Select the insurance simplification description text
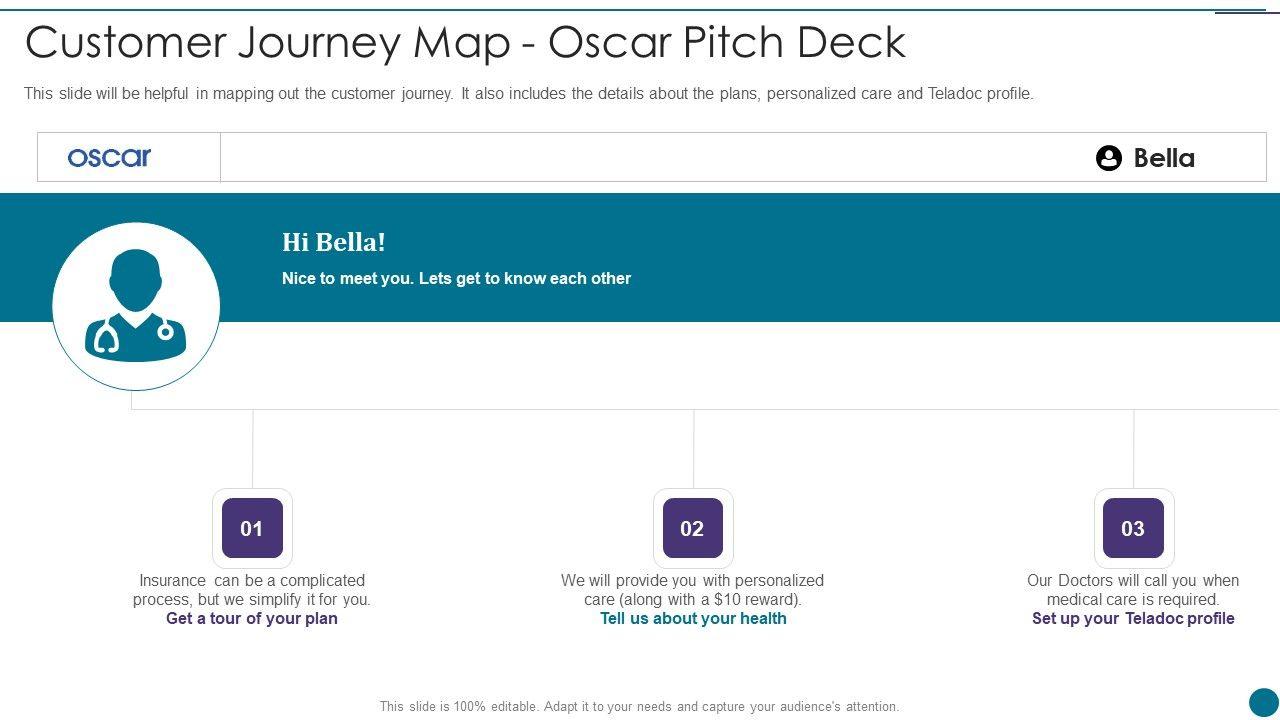This screenshot has height=720, width=1280. tap(252, 590)
